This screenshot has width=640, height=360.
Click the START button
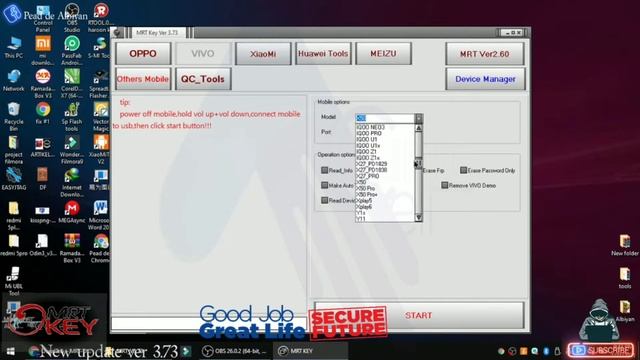tap(419, 315)
